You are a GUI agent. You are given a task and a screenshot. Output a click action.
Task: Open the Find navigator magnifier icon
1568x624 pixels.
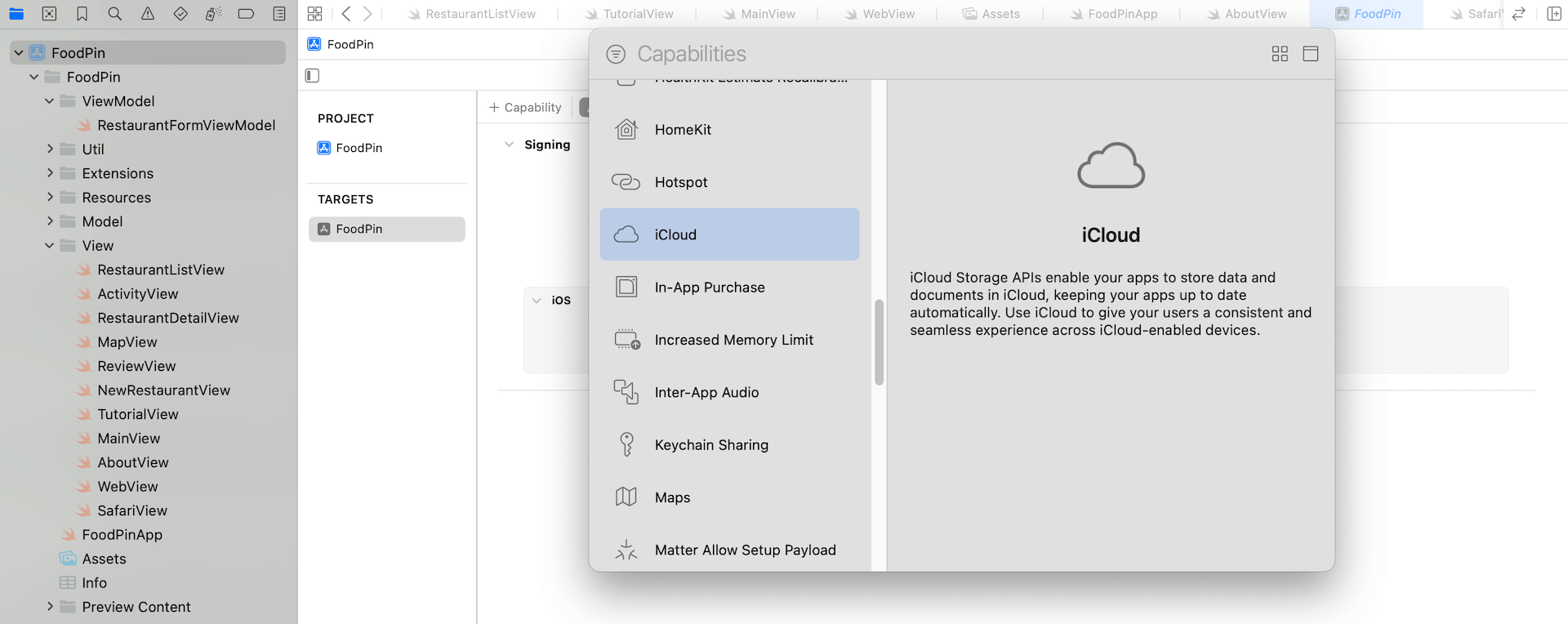click(115, 14)
